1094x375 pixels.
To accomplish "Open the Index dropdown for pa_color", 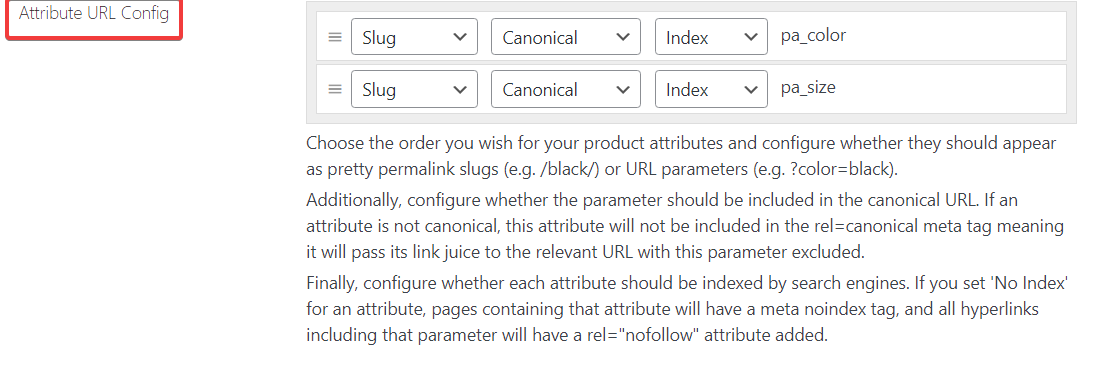I will [711, 37].
